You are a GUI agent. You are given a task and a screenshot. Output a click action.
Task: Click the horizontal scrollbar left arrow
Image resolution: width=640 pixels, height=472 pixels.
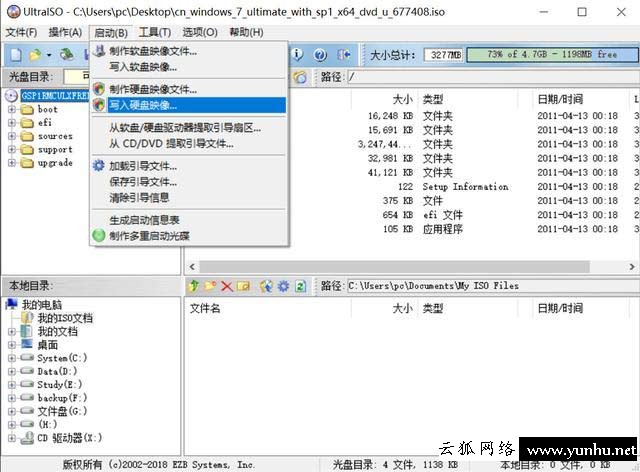coord(192,267)
